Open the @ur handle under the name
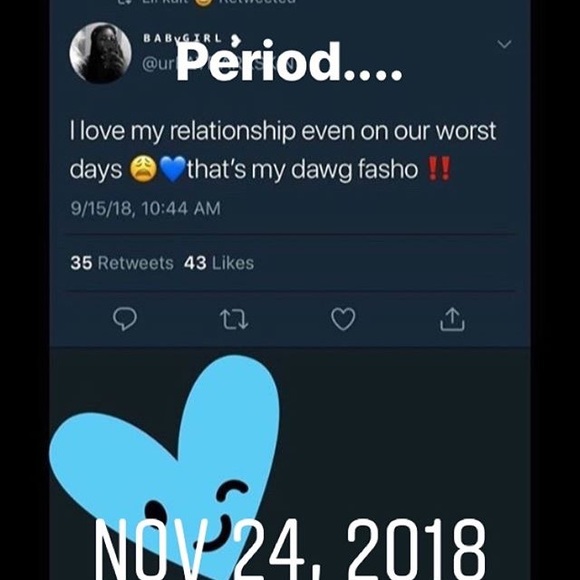The width and height of the screenshot is (580, 580). click(x=159, y=64)
